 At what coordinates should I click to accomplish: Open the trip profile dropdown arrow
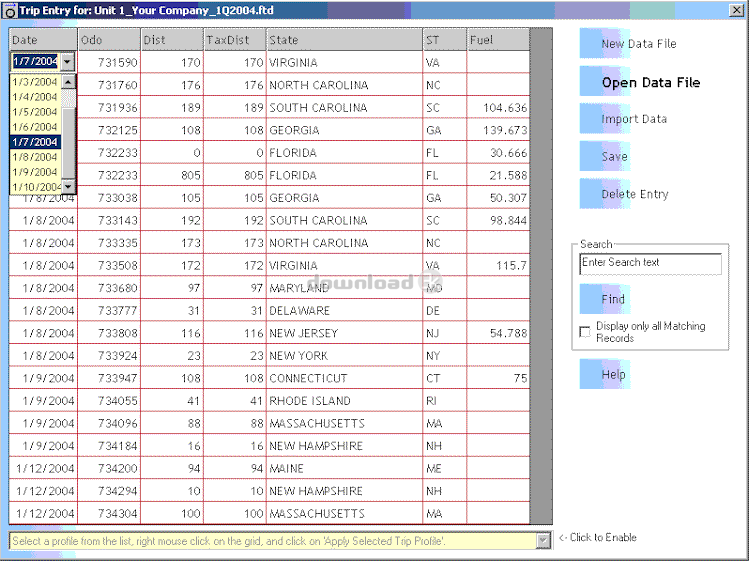click(543, 541)
